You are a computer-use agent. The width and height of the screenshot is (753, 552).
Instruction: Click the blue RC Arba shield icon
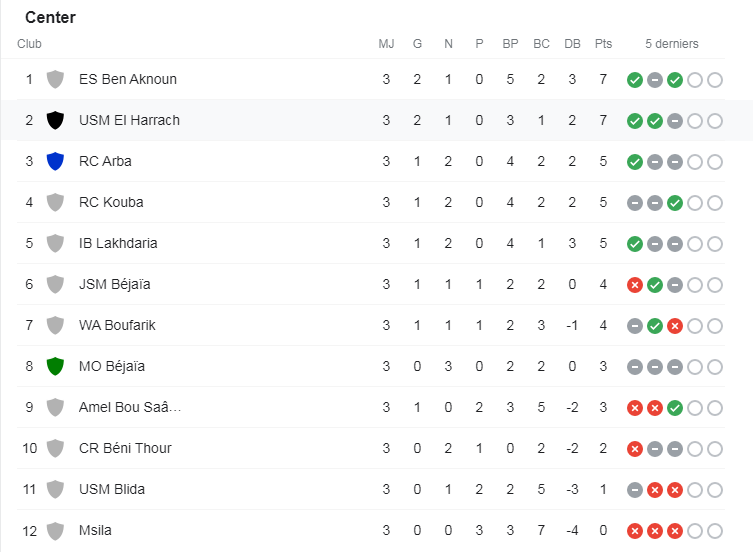pos(56,161)
